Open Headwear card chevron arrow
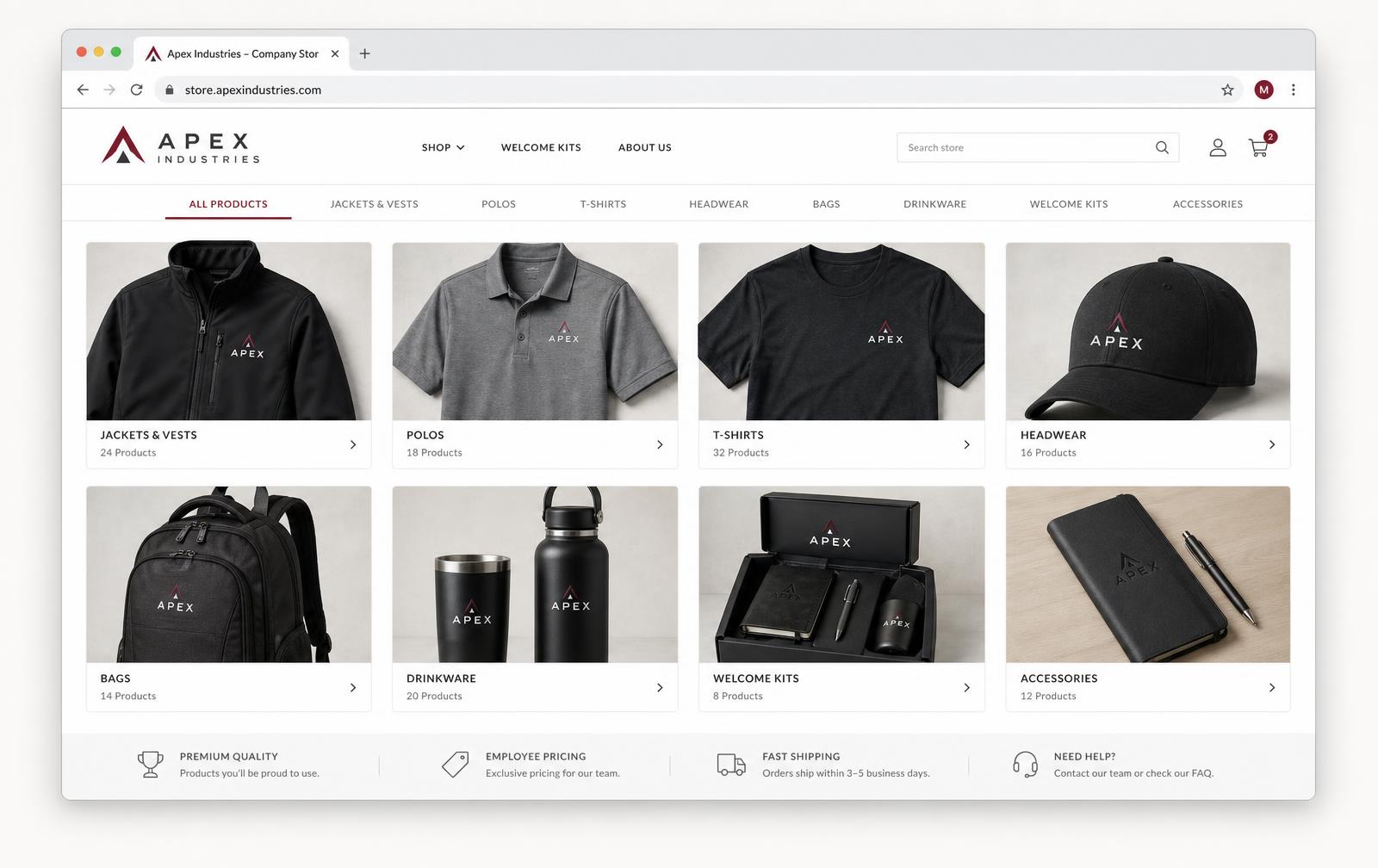Viewport: 1378px width, 868px height. tap(1272, 444)
